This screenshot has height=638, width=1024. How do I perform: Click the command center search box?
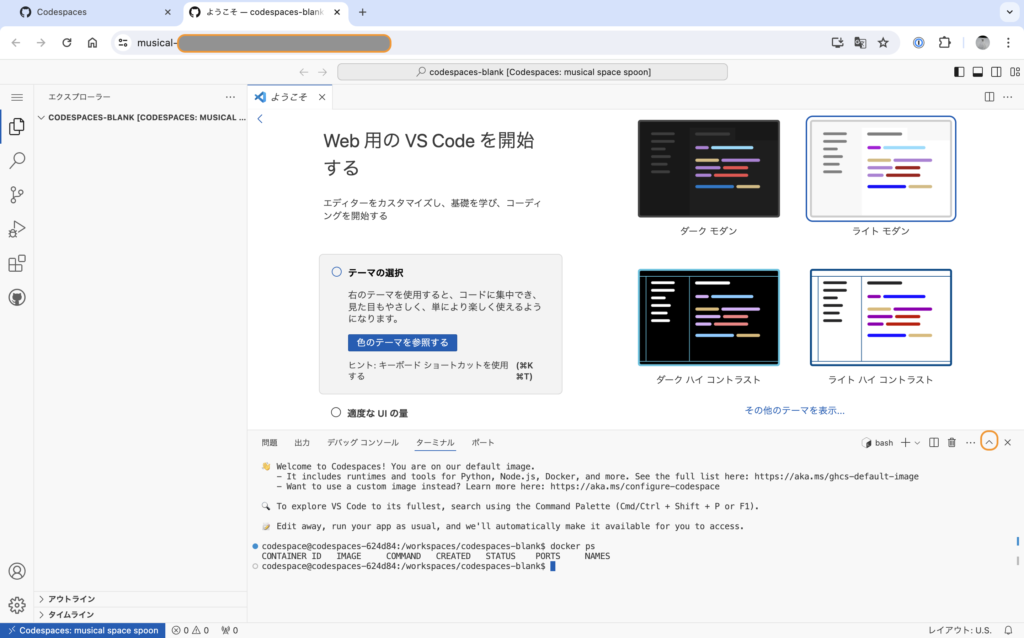point(532,72)
